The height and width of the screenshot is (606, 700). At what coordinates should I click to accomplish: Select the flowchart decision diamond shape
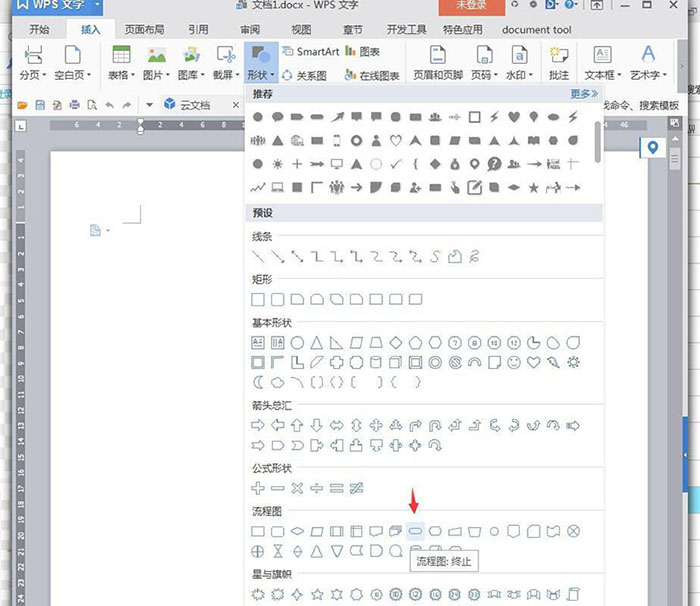pos(297,531)
